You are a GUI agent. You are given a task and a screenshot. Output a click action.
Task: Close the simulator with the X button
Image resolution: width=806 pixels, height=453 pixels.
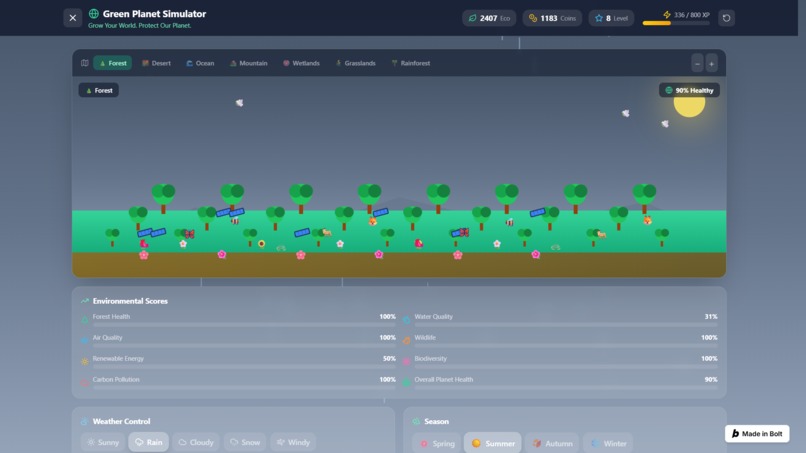[72, 18]
